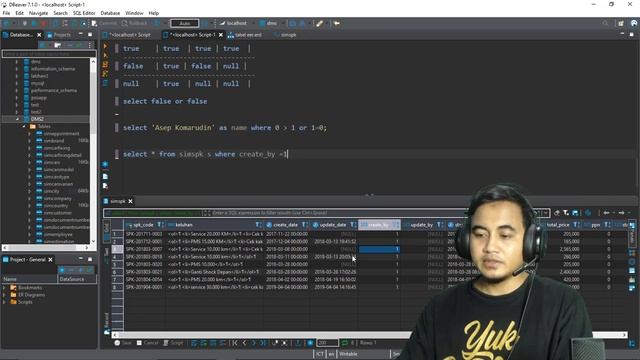Image resolution: width=640 pixels, height=360 pixels.
Task: Expand the ER Diagrams project folder
Action: 4,295
